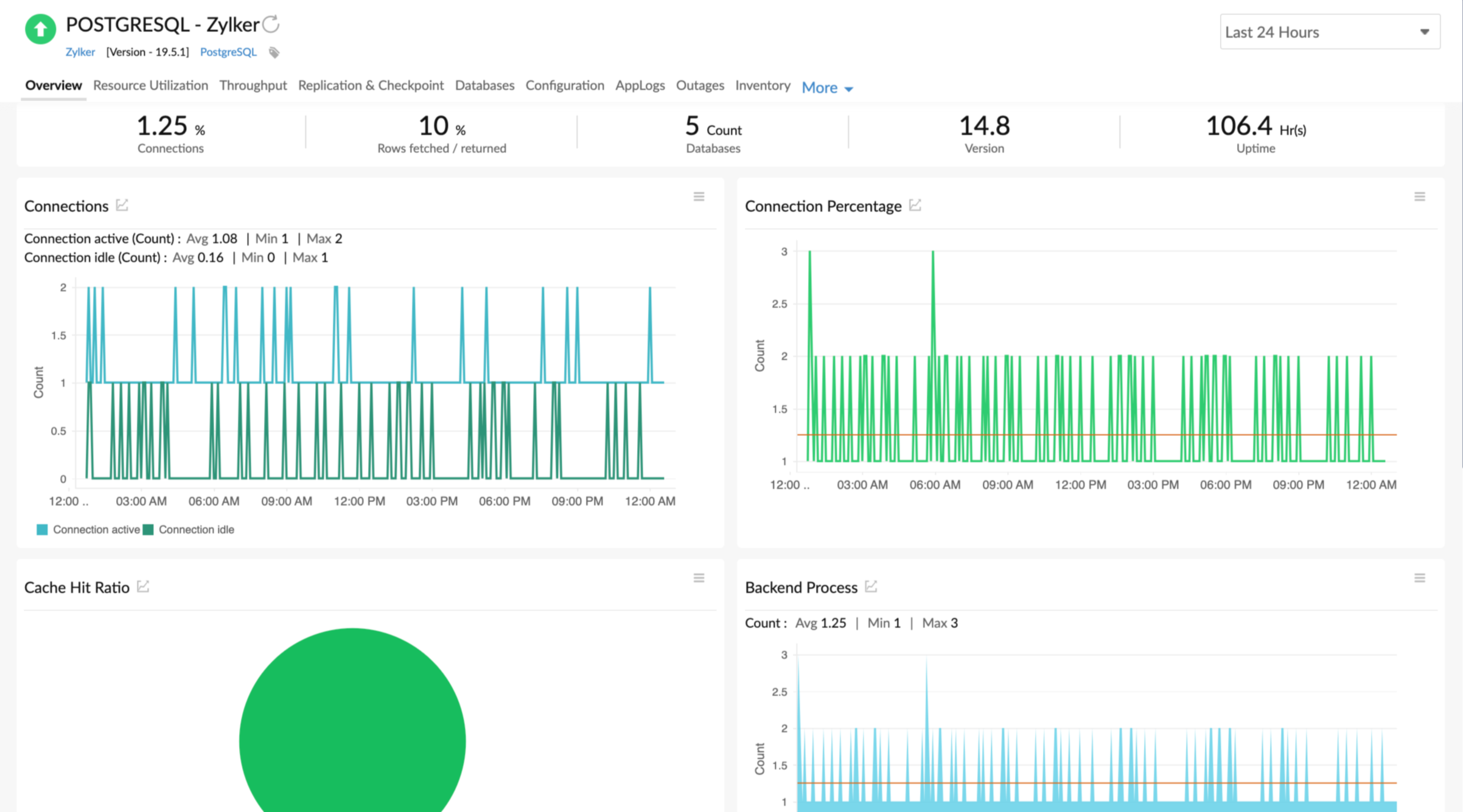Viewport: 1463px width, 812px height.
Task: Open the Connections chart edit icon
Action: click(122, 205)
